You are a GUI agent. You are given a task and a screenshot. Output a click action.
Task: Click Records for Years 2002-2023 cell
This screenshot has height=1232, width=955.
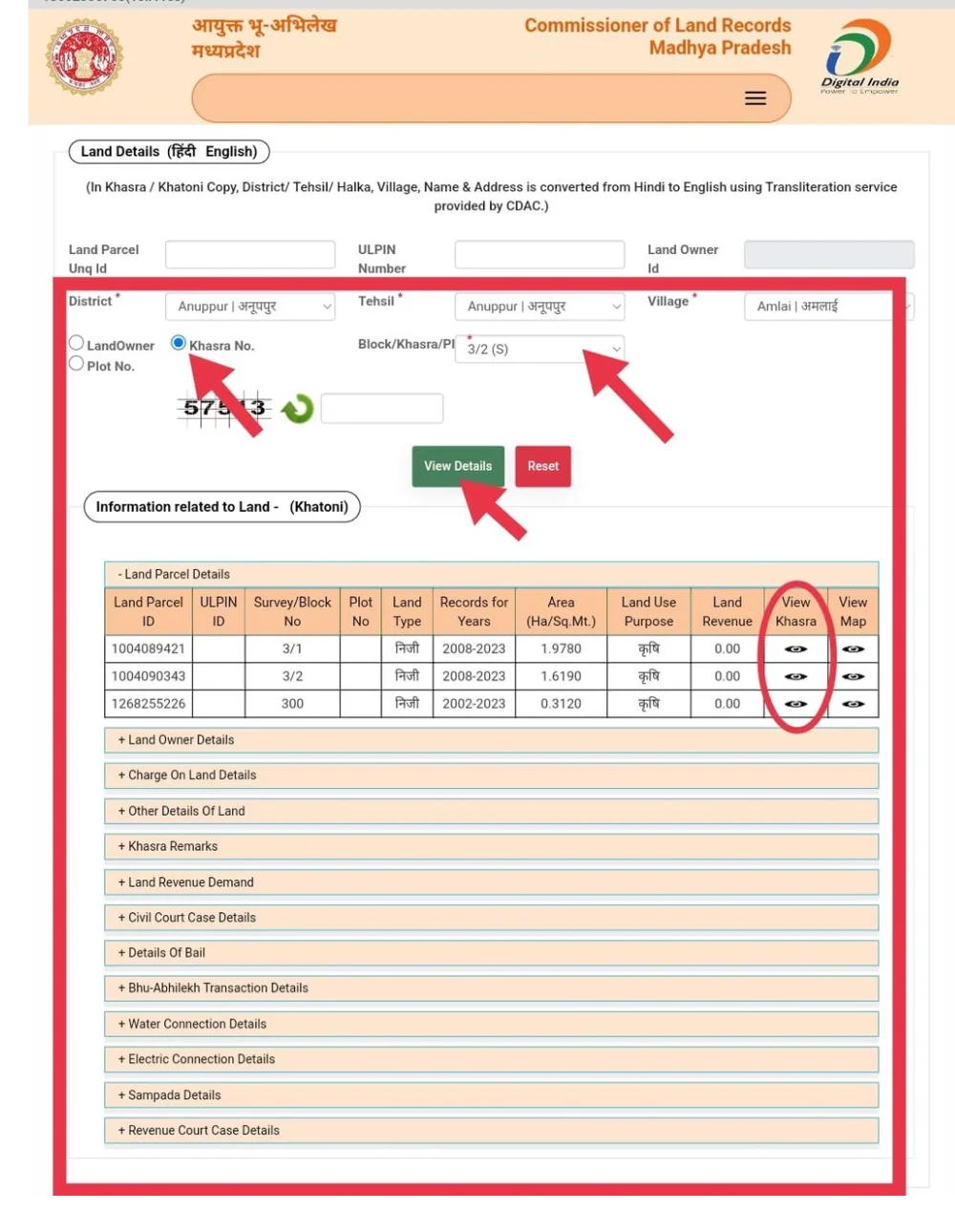(474, 704)
